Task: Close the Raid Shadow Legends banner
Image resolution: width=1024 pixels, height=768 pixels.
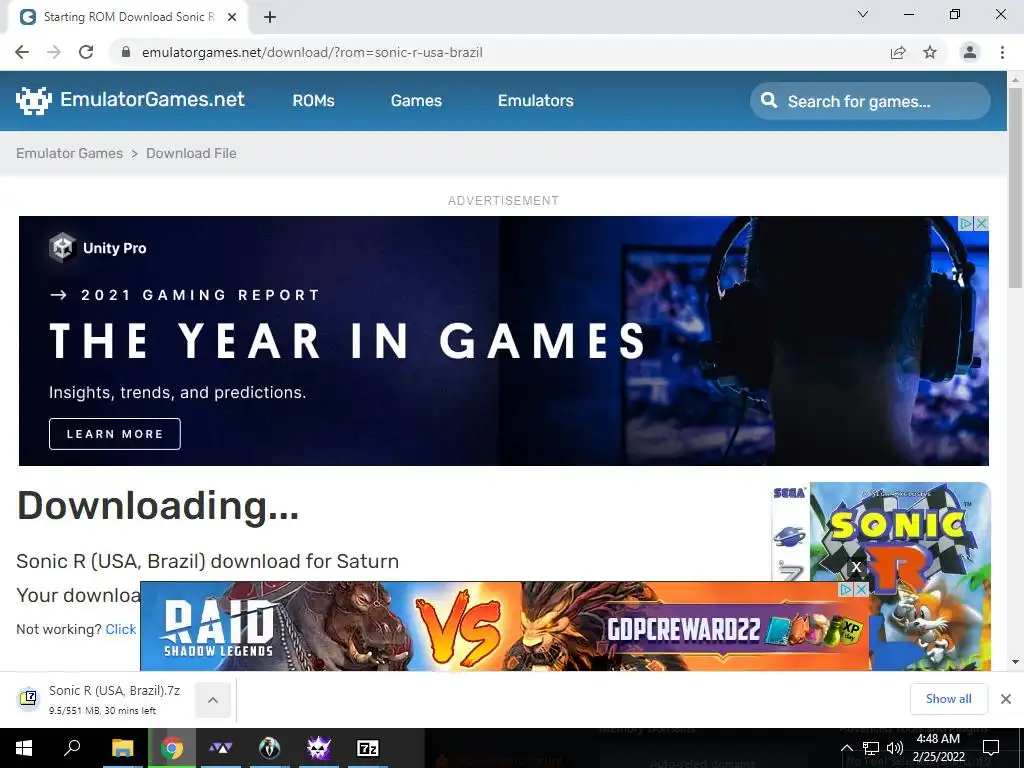Action: tap(861, 589)
